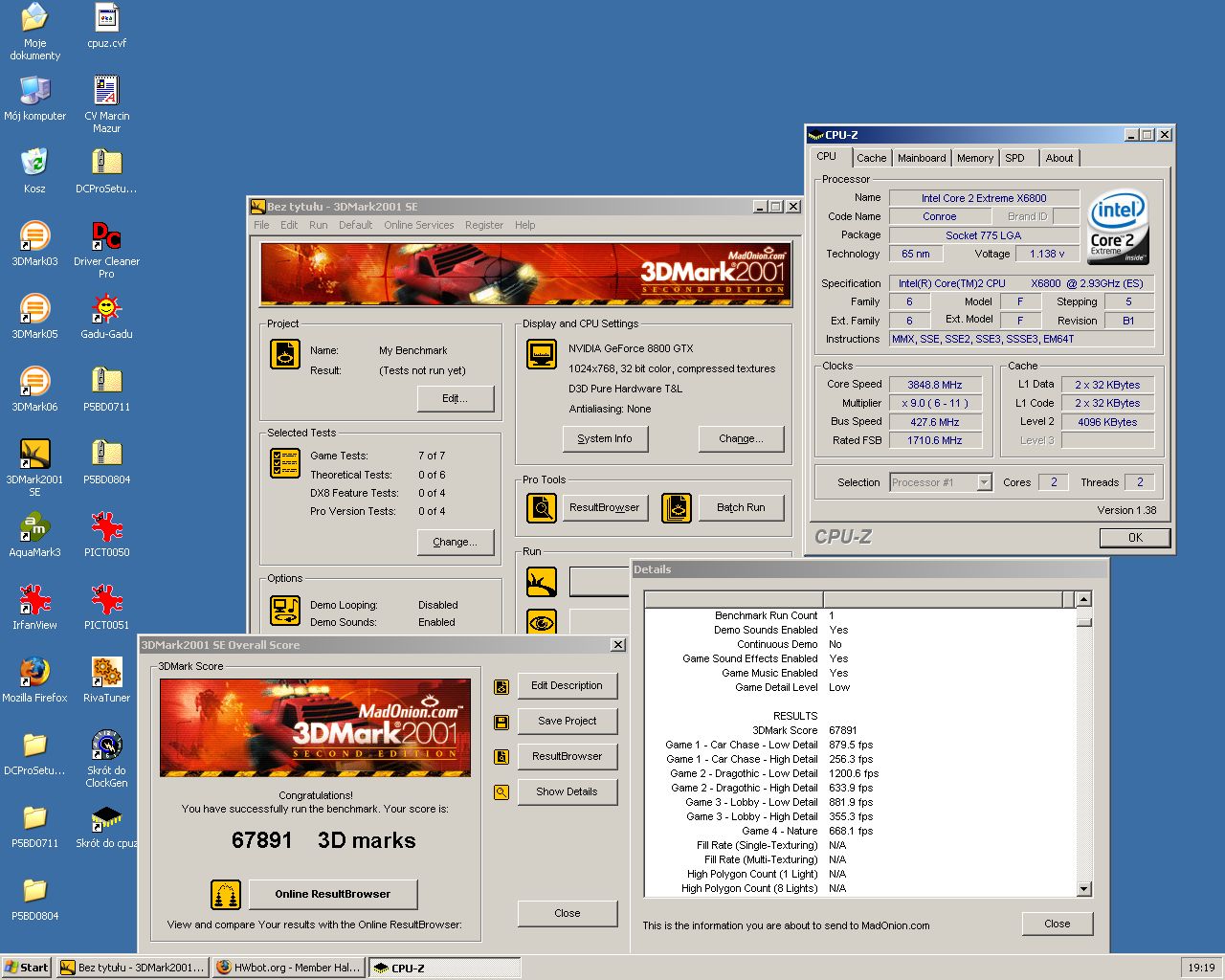
Task: Click the ResultBrowser magnifier icon in Pro Tools
Action: point(542,507)
